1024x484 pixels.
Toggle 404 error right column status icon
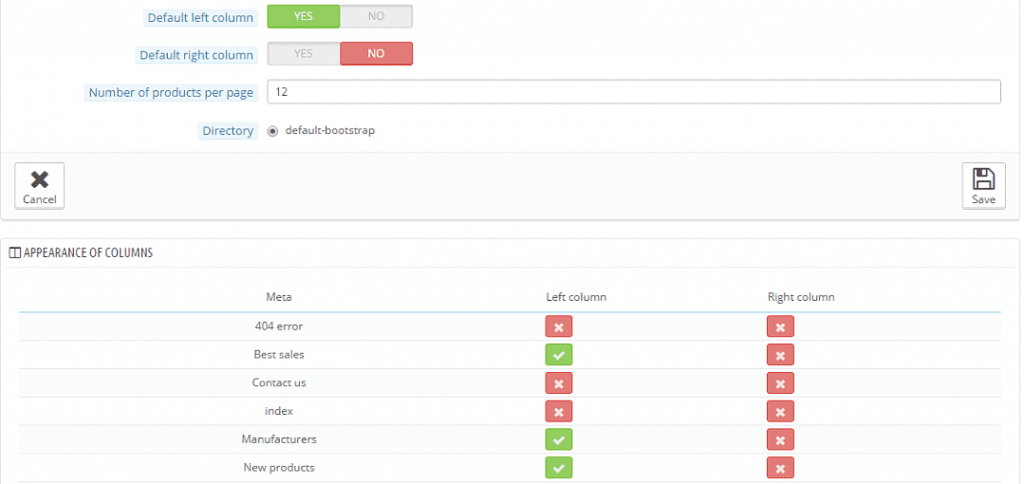pos(780,327)
